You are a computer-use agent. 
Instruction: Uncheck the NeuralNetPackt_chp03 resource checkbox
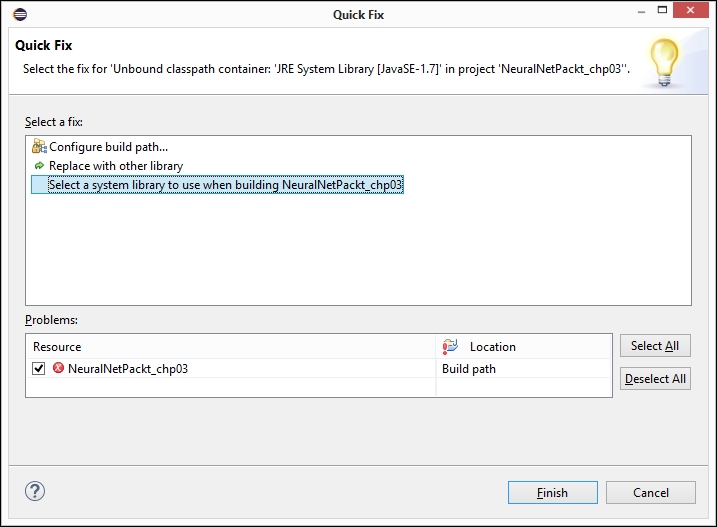coord(38,368)
